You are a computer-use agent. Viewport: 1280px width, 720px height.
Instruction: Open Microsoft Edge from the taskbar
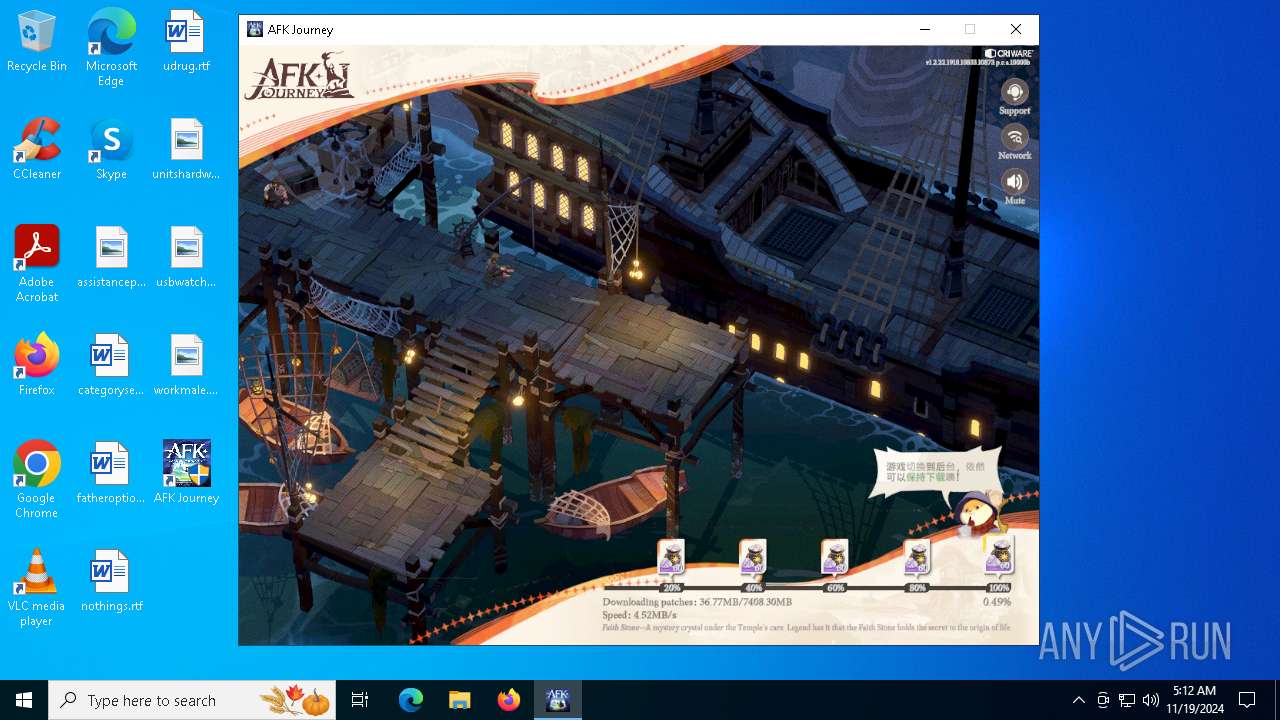[x=411, y=700]
